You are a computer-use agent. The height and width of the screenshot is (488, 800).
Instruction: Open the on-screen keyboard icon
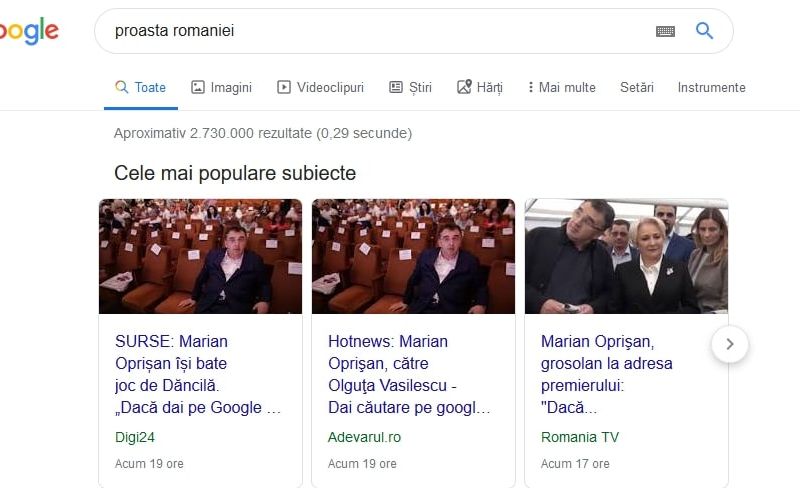coord(665,31)
